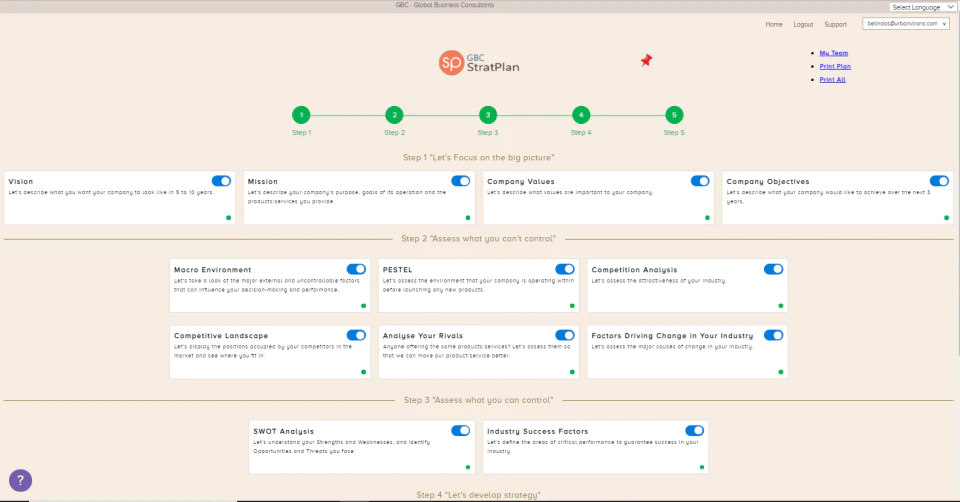Click the red pushpin icon
Screen dimensions: 960x502
point(647,60)
